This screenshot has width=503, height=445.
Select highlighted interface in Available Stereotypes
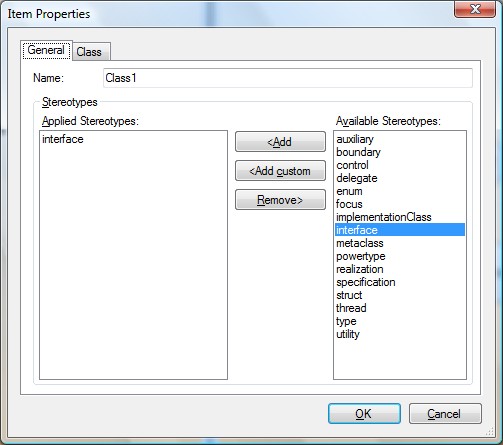point(400,230)
